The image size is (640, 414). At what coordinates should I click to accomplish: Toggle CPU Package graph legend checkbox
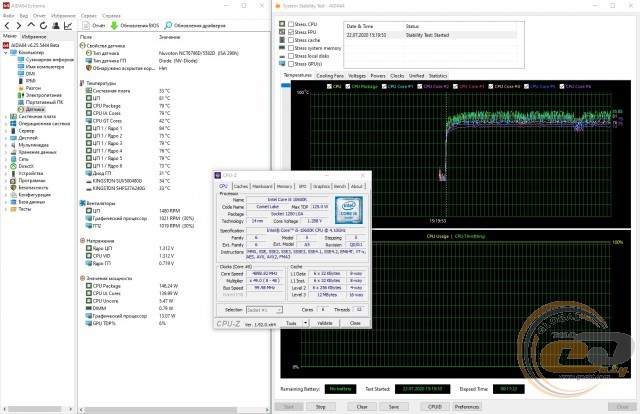[348, 87]
